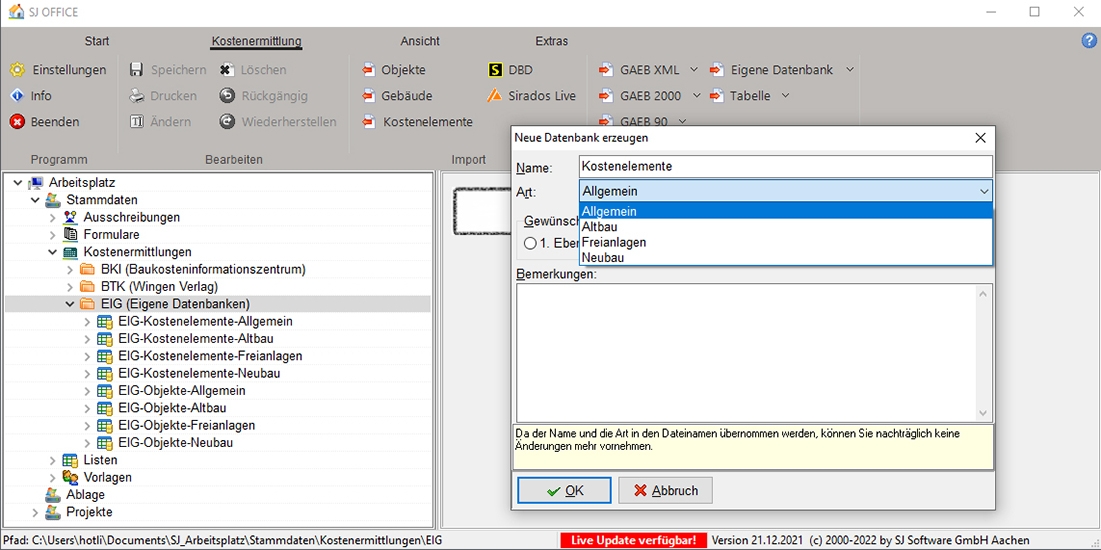The width and height of the screenshot is (1101, 550).
Task: Collapse EIG (Eigene Datenbanken) node
Action: [x=70, y=304]
